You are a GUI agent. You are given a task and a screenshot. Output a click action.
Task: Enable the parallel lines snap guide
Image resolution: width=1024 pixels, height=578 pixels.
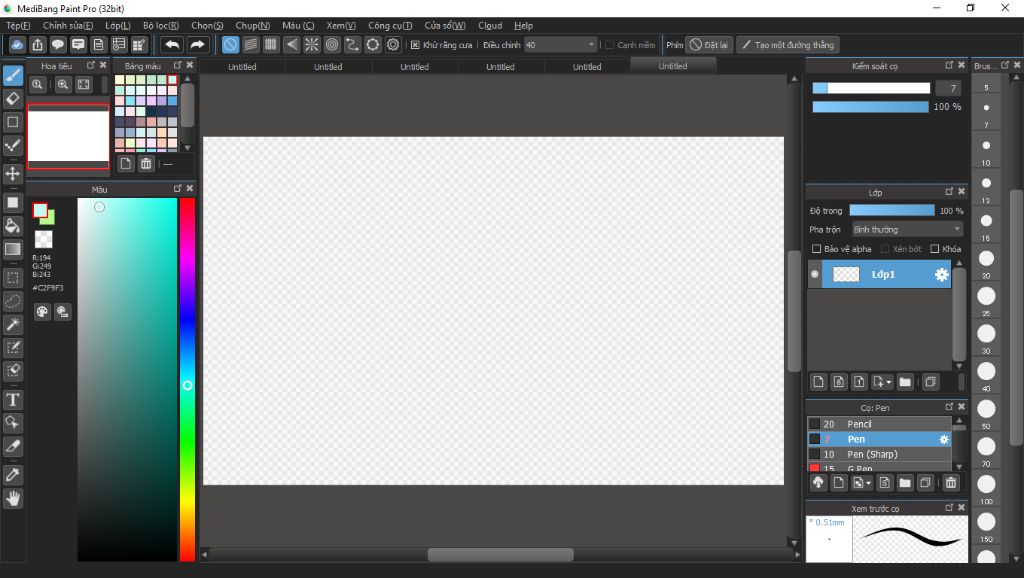click(251, 45)
